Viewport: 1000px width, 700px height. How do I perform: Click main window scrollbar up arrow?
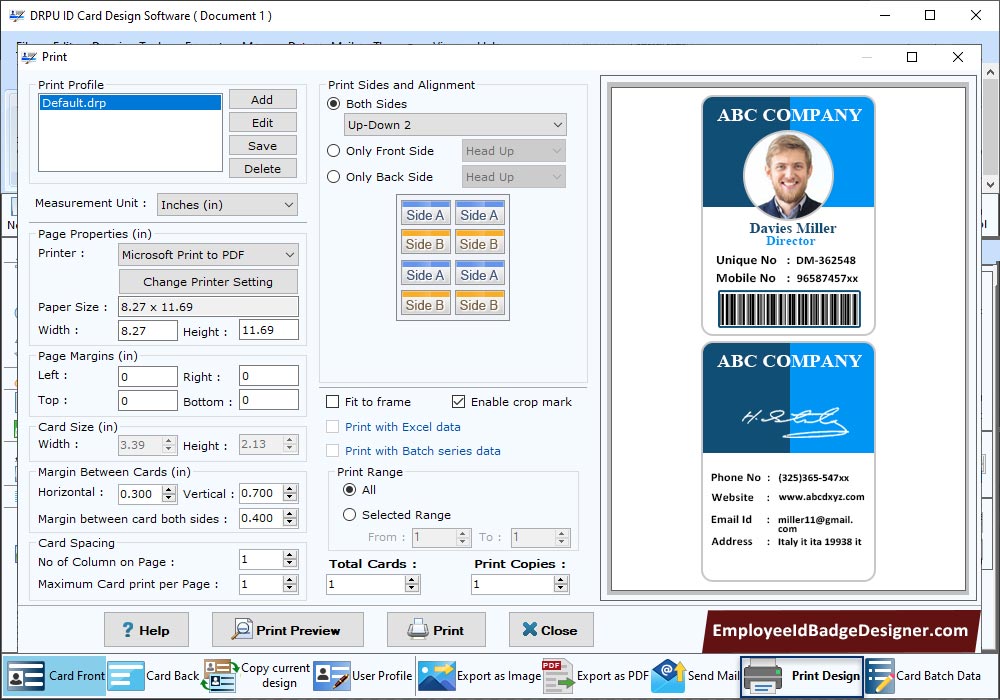pyautogui.click(x=990, y=71)
